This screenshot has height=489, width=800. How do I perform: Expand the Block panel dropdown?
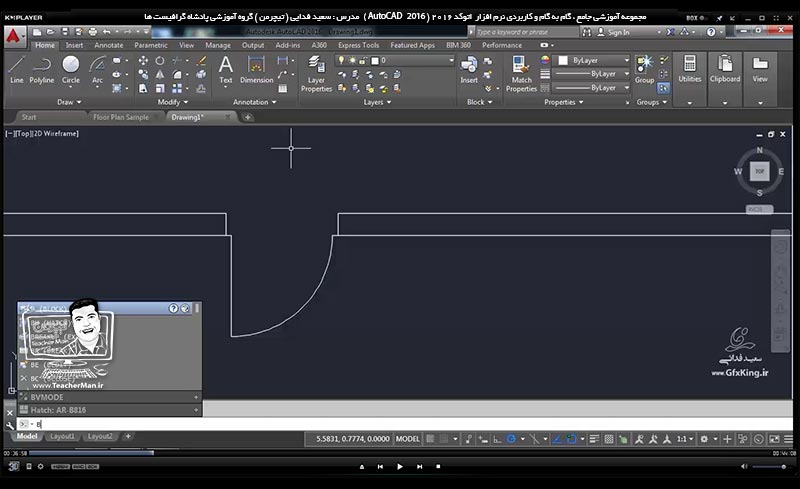pyautogui.click(x=480, y=102)
